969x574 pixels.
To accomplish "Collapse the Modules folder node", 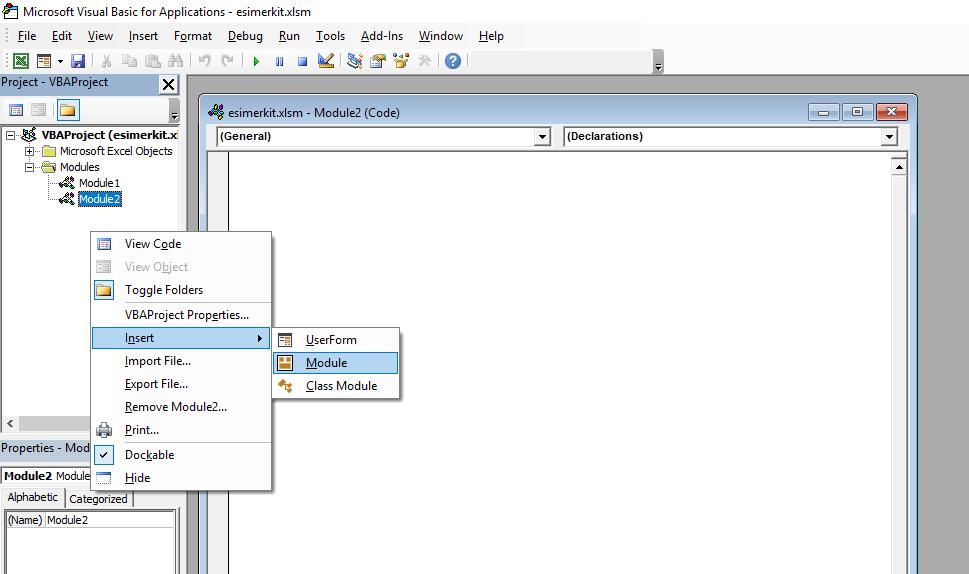I will 29,167.
